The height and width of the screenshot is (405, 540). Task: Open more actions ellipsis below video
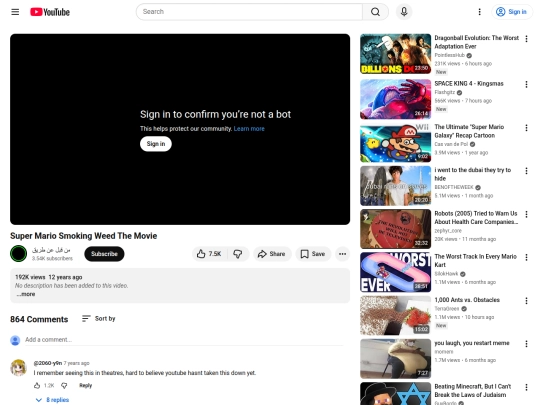point(342,254)
